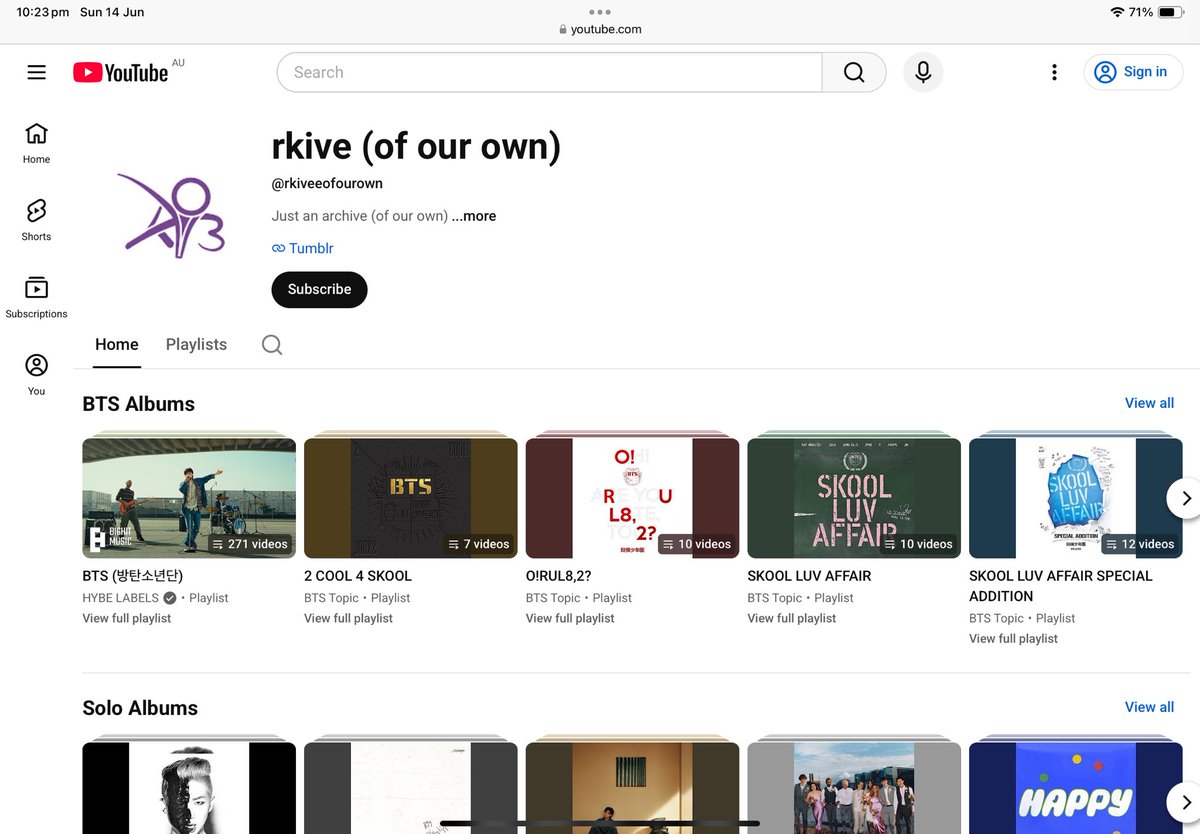The width and height of the screenshot is (1200, 834).
Task: Open O!RUL8,2? playlist thumbnail
Action: (632, 498)
